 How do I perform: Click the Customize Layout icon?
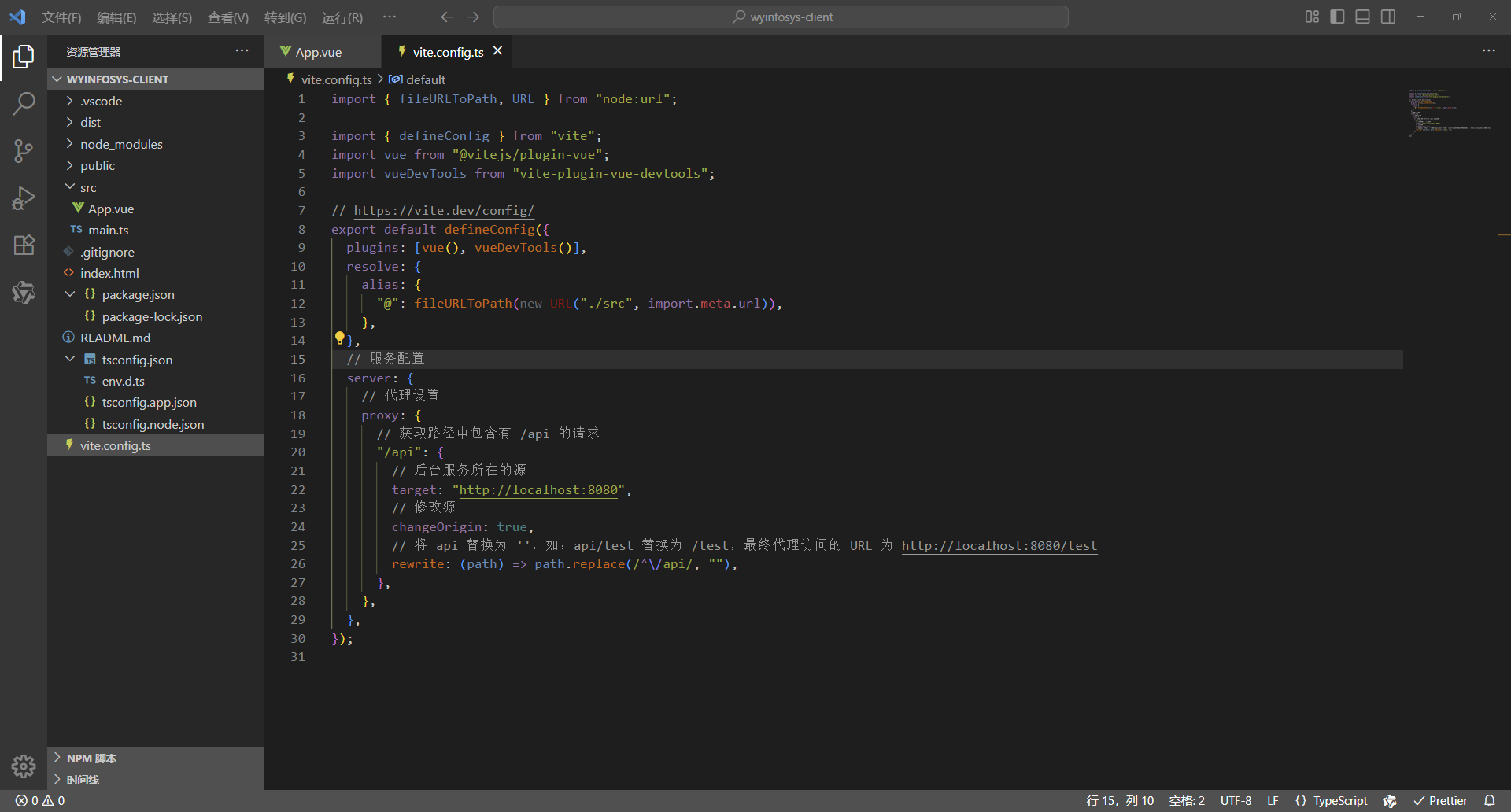(1311, 16)
